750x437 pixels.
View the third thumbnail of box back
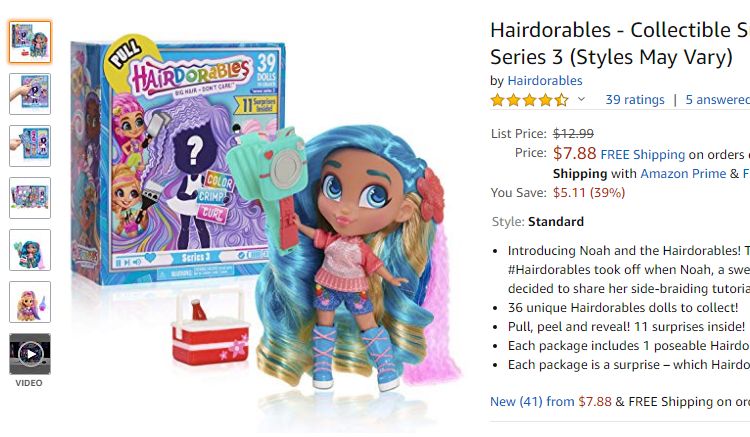coord(30,146)
